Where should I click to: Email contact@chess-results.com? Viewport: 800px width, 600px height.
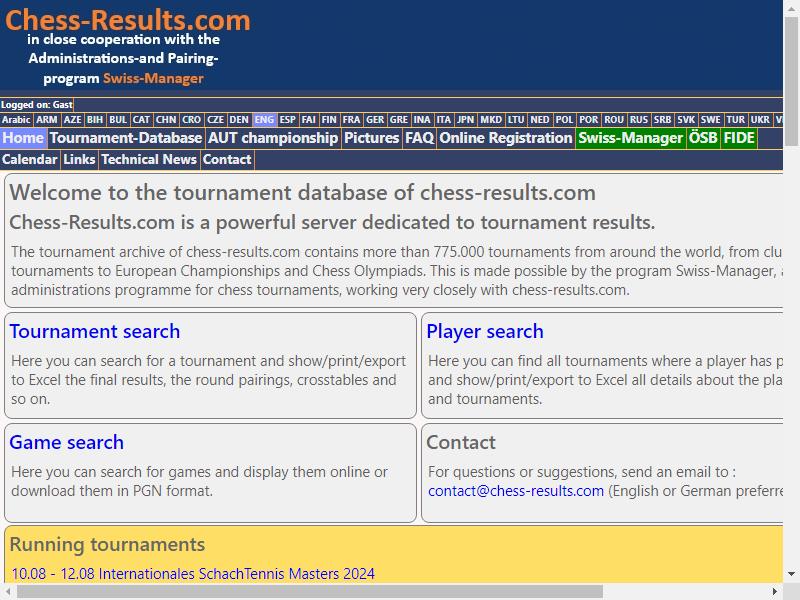pyautogui.click(x=516, y=491)
